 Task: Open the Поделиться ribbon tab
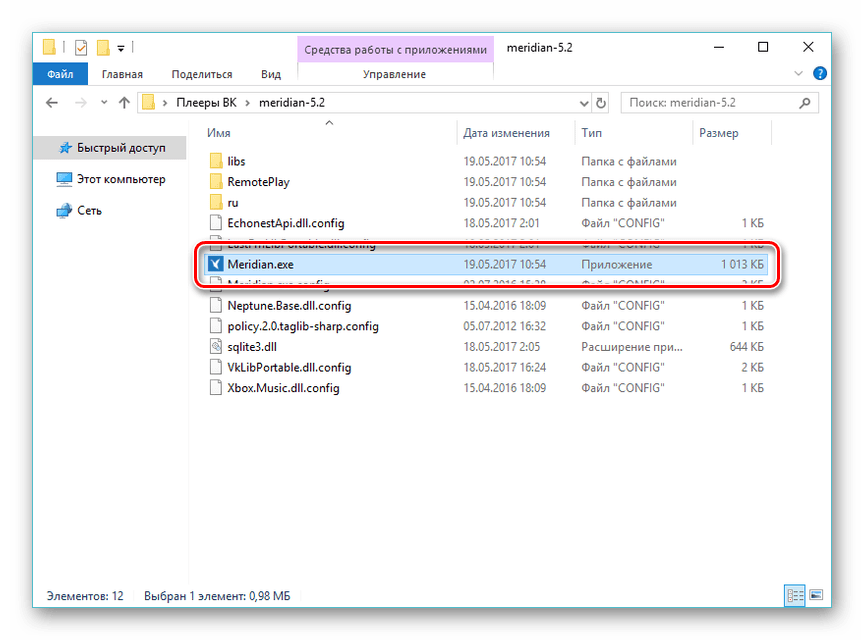202,74
